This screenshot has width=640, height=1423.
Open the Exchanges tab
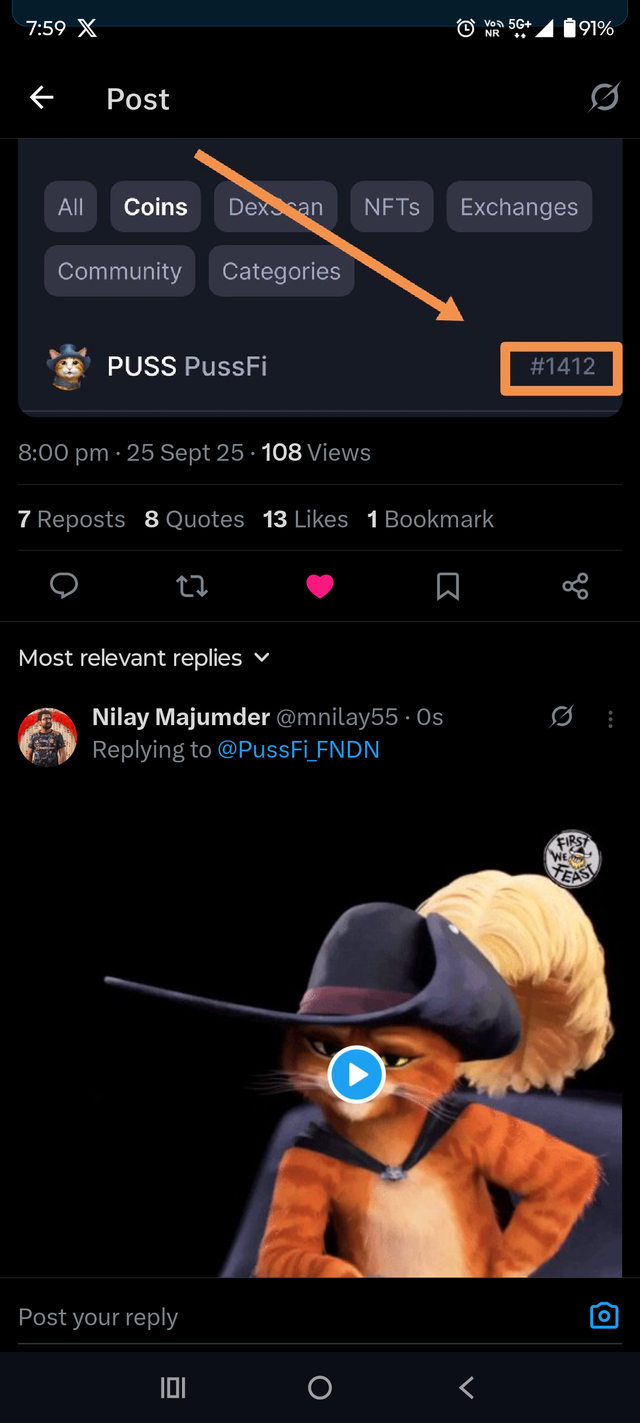518,207
